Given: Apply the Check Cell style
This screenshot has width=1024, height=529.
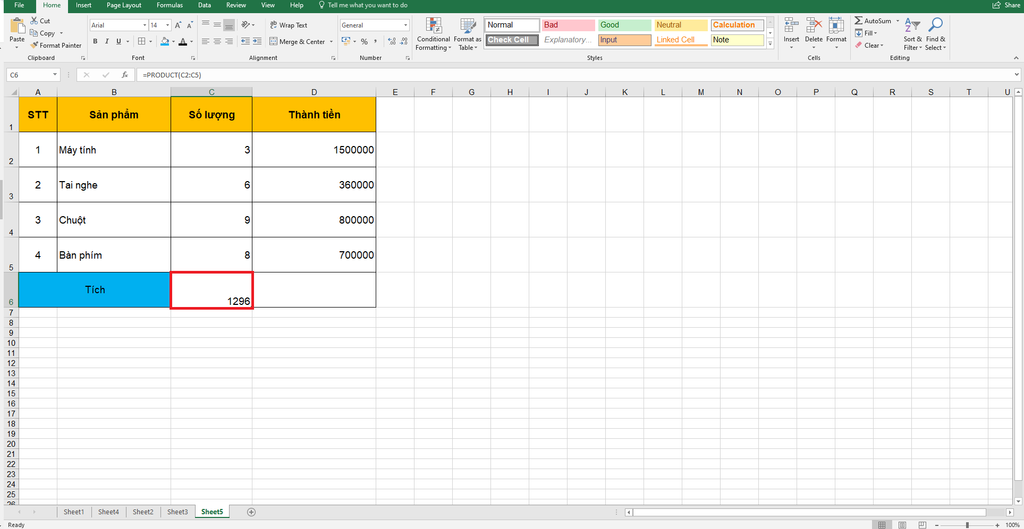Looking at the screenshot, I should tap(513, 40).
